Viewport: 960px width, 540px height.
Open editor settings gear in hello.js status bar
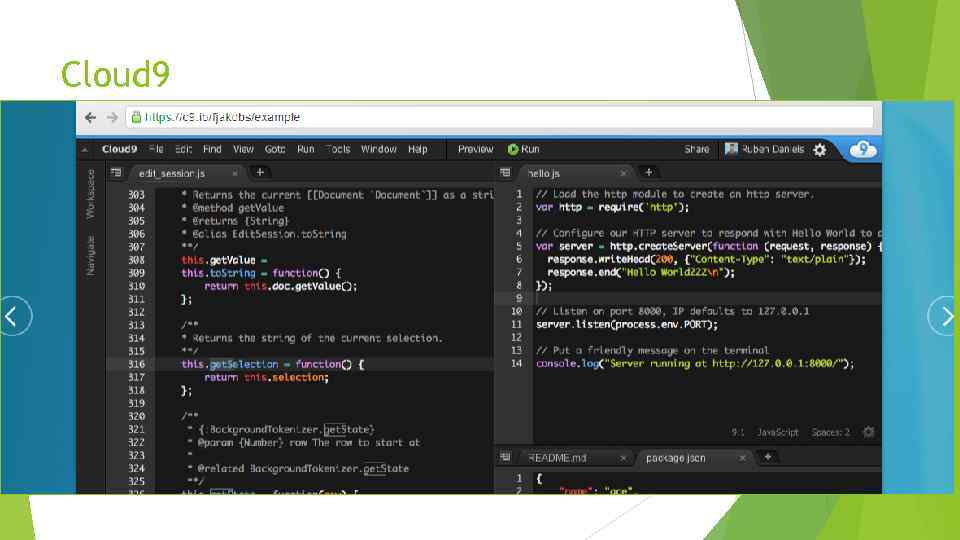868,432
